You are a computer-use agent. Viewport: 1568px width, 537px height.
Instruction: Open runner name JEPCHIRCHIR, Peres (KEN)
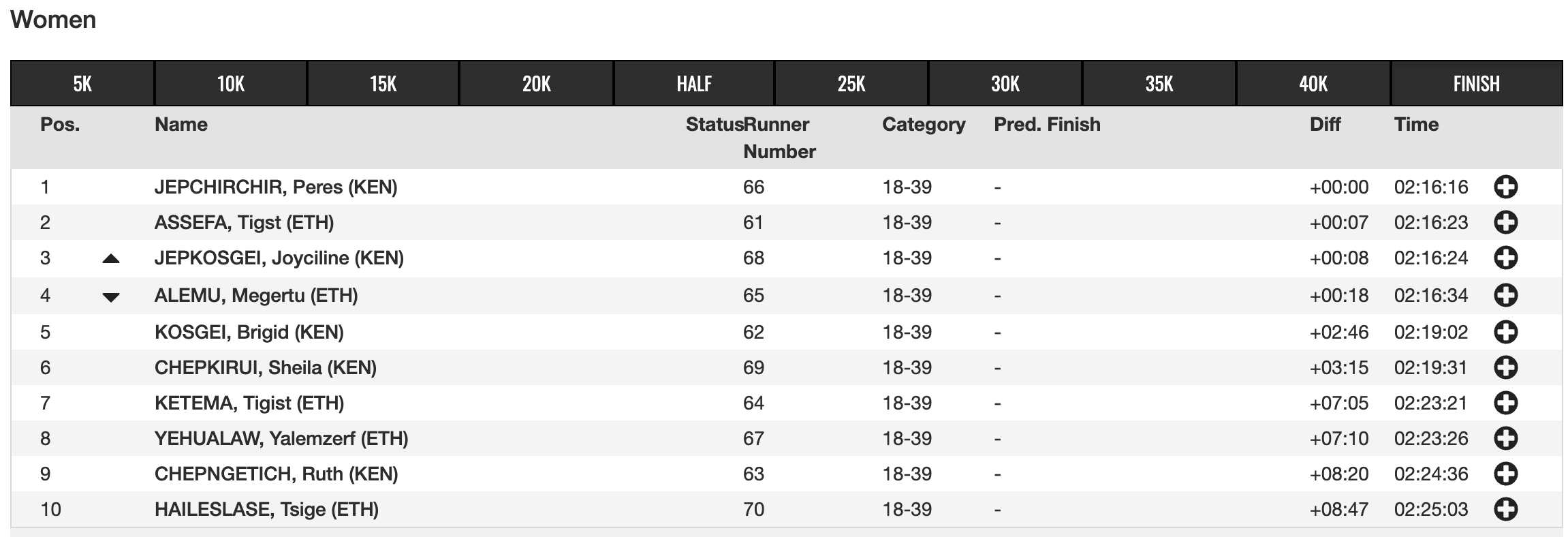[276, 187]
